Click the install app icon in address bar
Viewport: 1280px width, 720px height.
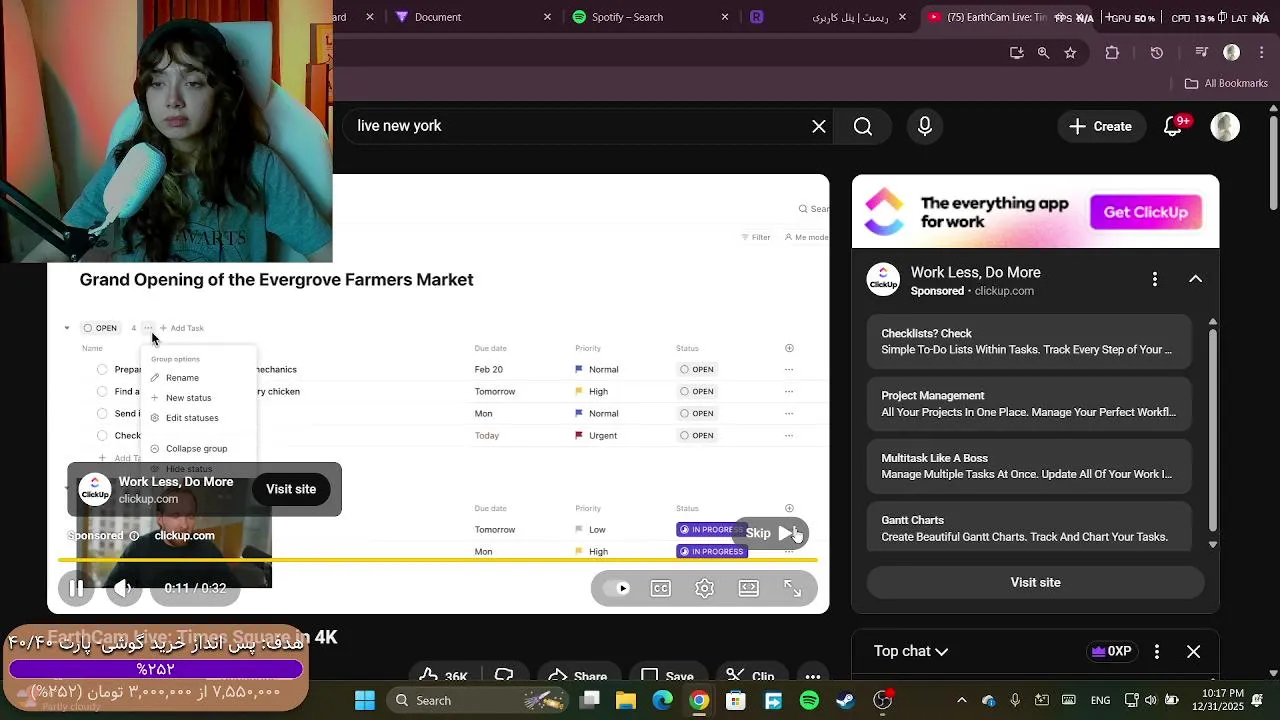pos(1017,53)
